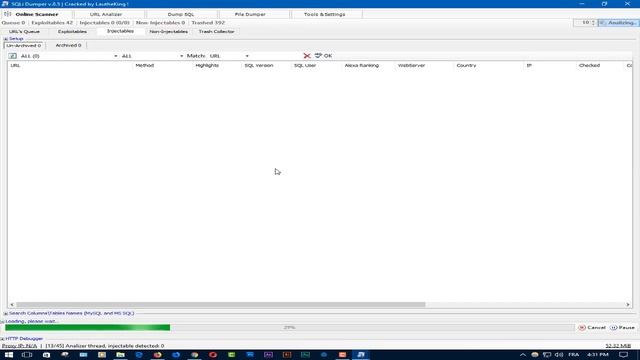
Task: Open the Dump SQL tab
Action: click(x=181, y=14)
